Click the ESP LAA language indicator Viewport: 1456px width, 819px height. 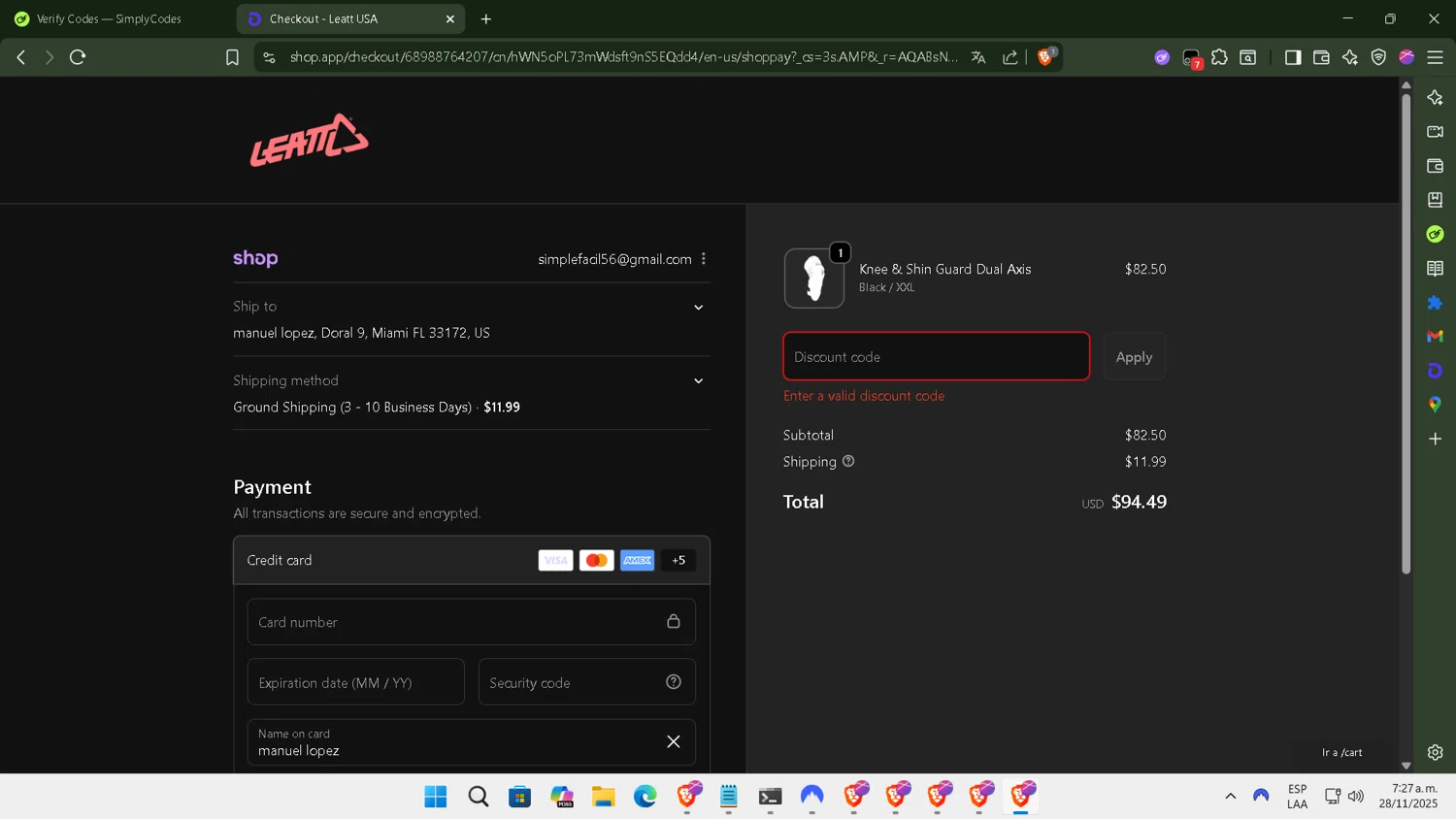[1297, 796]
